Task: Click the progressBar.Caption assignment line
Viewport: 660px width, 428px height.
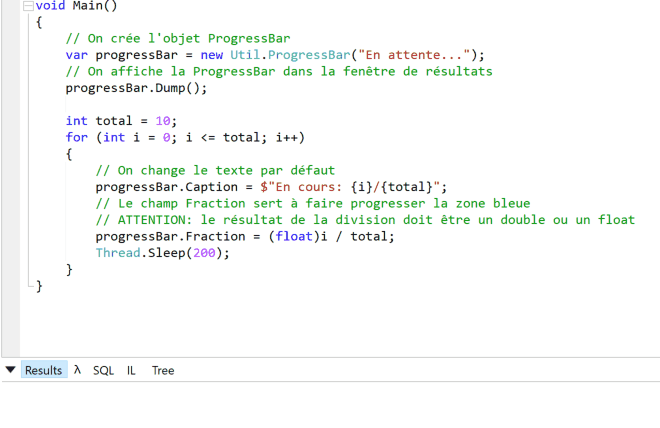Action: (271, 187)
